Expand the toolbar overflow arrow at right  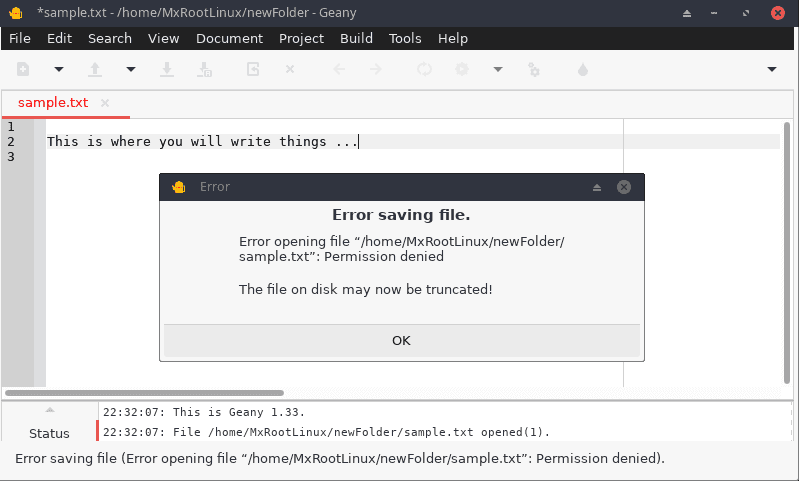(772, 69)
